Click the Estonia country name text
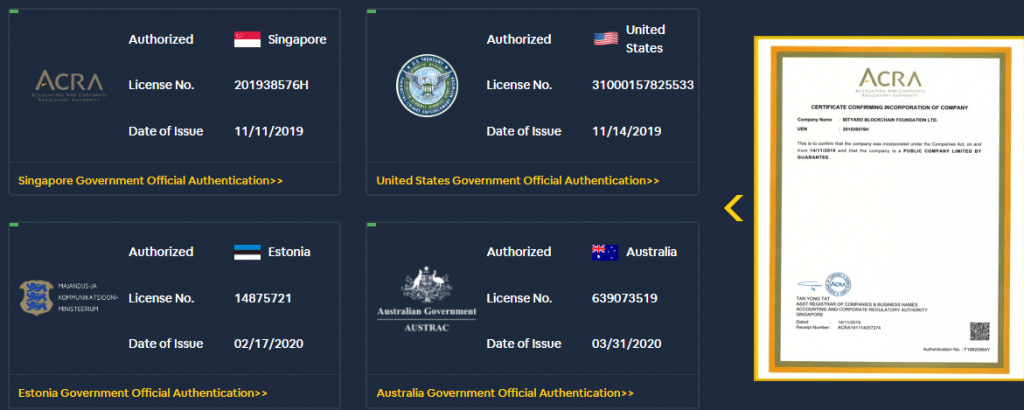Screen dimensions: 1024x410 pos(289,252)
